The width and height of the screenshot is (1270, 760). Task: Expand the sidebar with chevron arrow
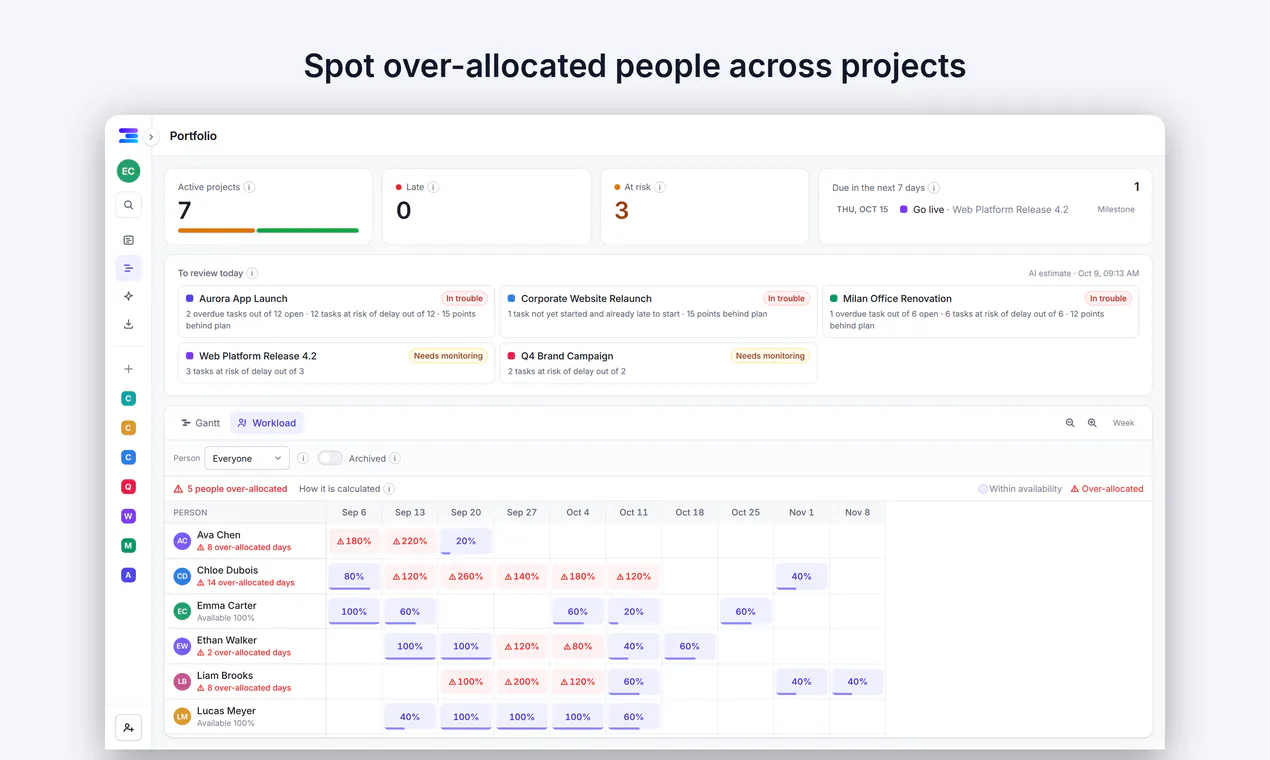[151, 137]
